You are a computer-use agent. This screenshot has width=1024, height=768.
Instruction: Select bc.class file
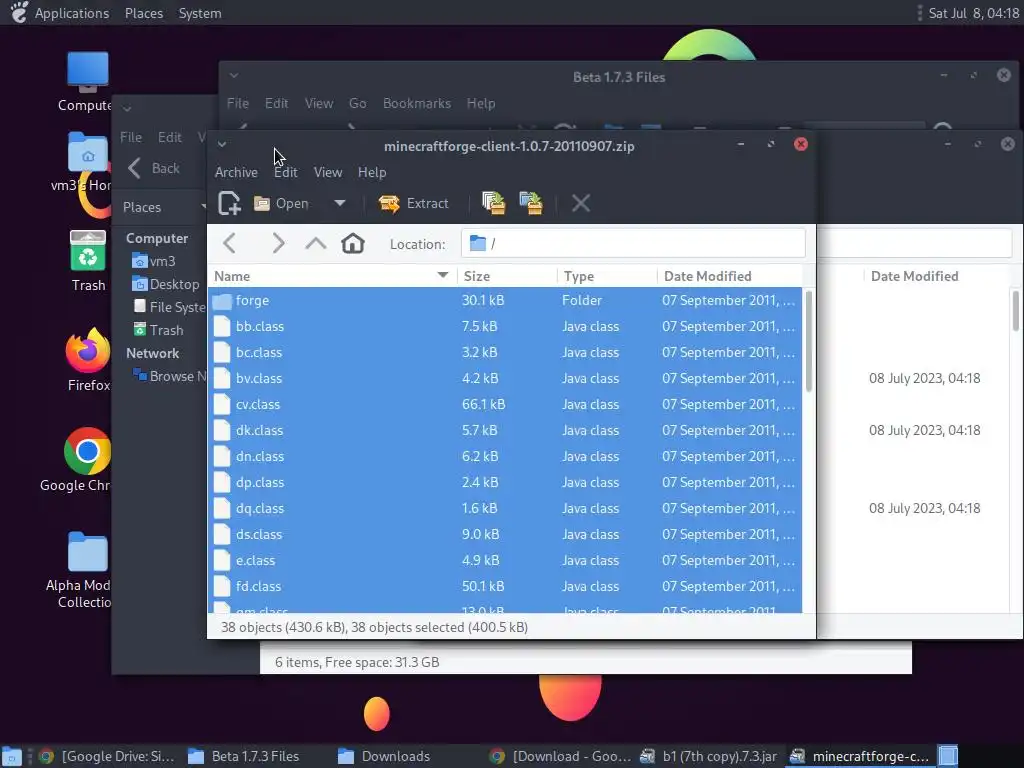(505, 353)
